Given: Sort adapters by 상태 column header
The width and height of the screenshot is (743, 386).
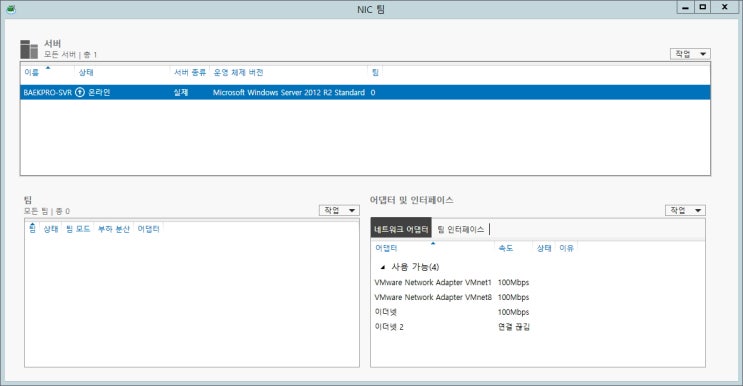Looking at the screenshot, I should [x=544, y=248].
